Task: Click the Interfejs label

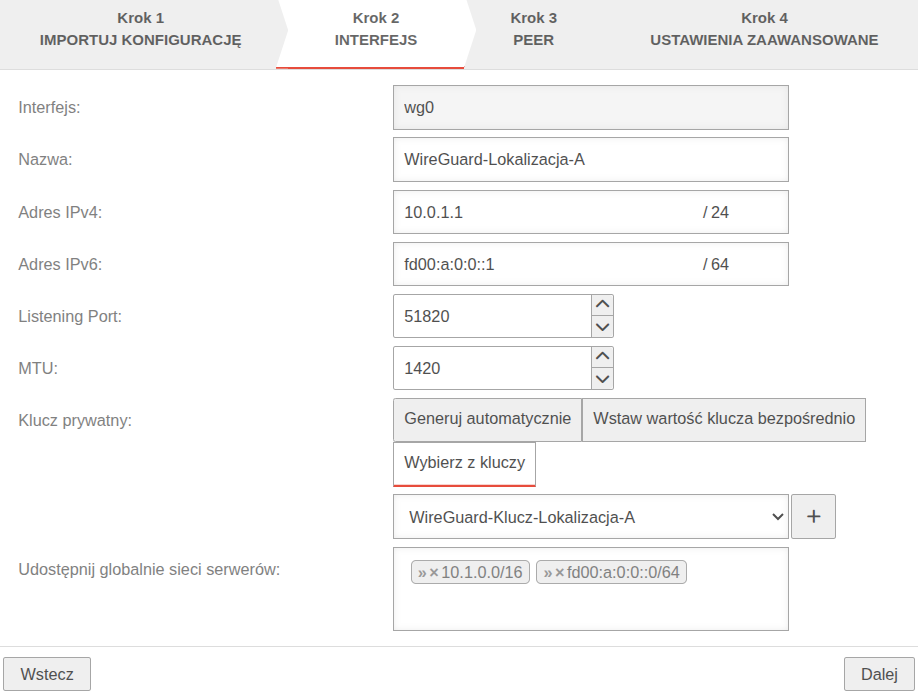Action: click(x=49, y=108)
